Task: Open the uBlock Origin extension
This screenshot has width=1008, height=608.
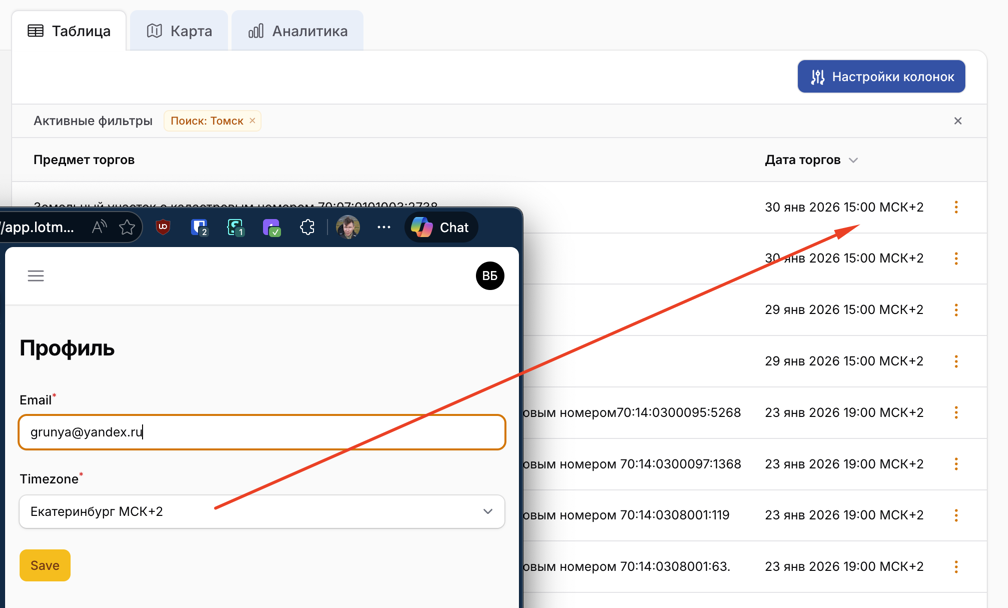Action: (x=163, y=228)
